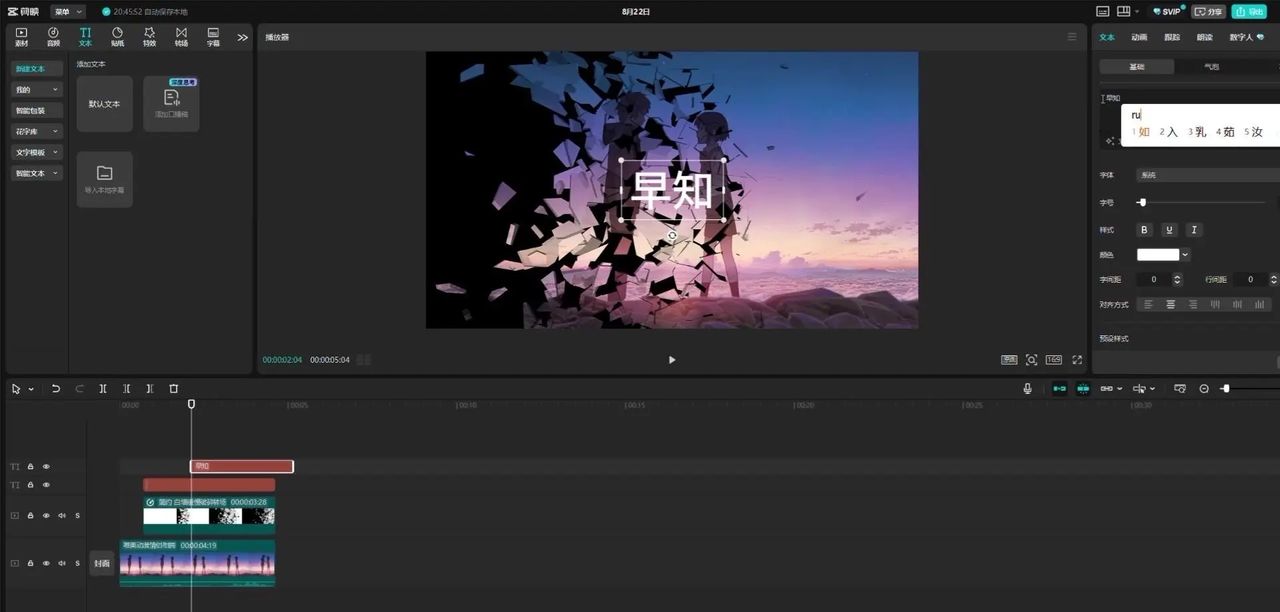
Task: Open the 转场 (Transitions) panel
Action: 181,37
